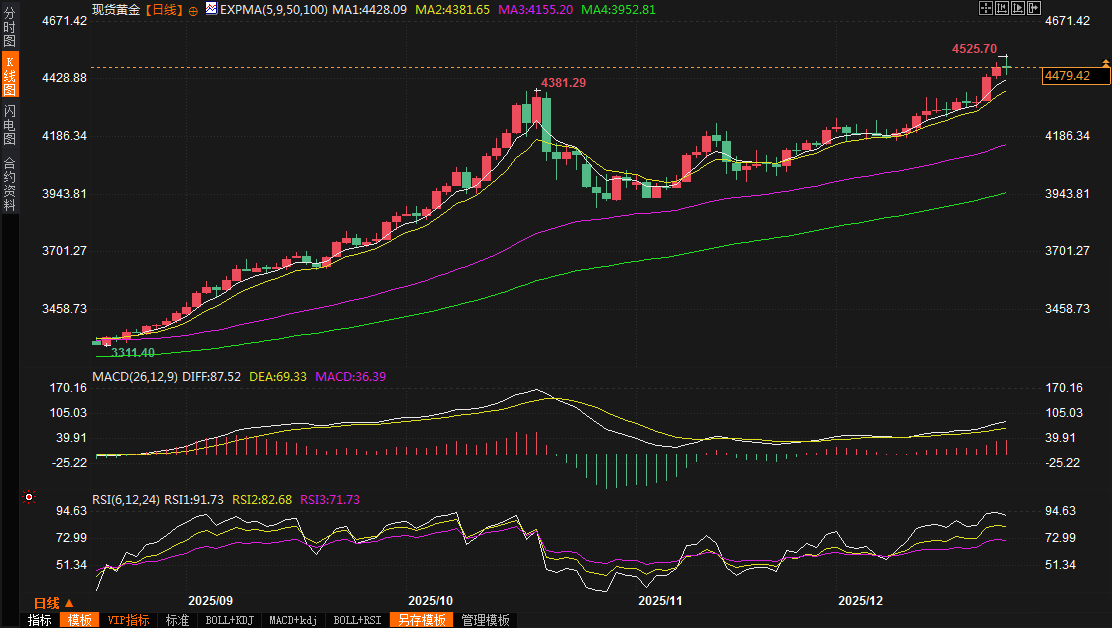The width and height of the screenshot is (1112, 628).
Task: Select the MACD+kdj template tab
Action: (294, 620)
